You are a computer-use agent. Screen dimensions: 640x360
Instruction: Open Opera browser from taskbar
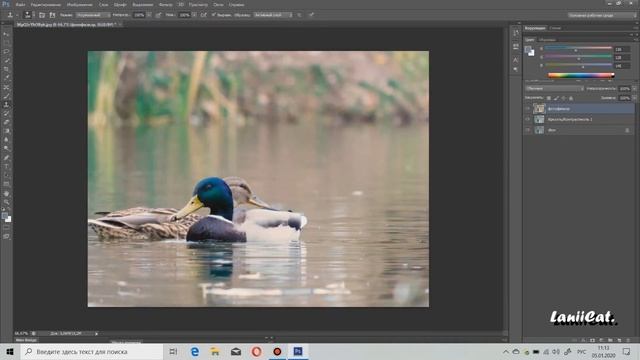[x=256, y=351]
